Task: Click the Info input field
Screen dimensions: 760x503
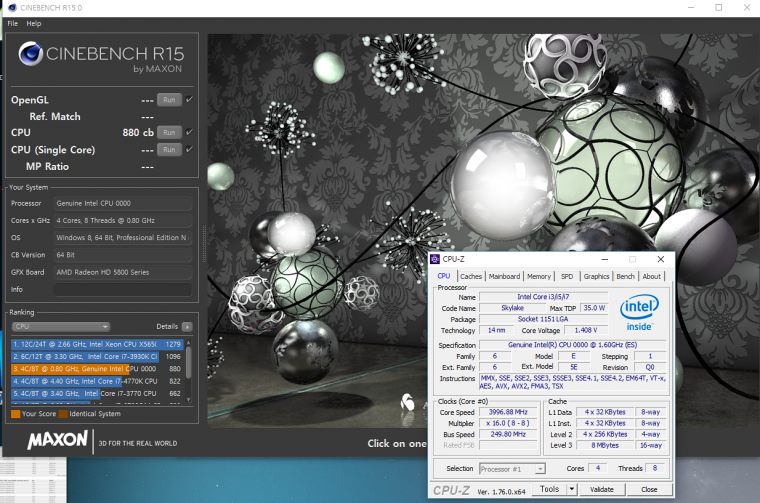Action: click(123, 289)
